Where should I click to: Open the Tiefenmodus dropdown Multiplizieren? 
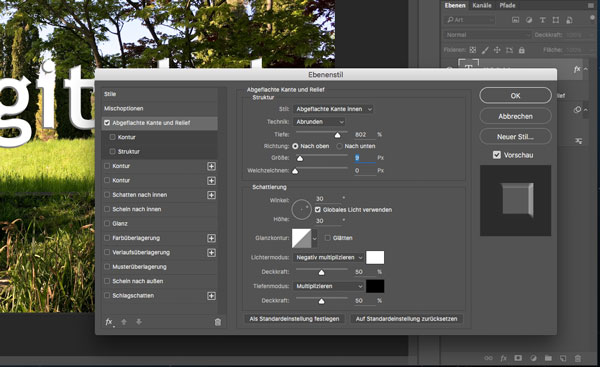coord(328,286)
